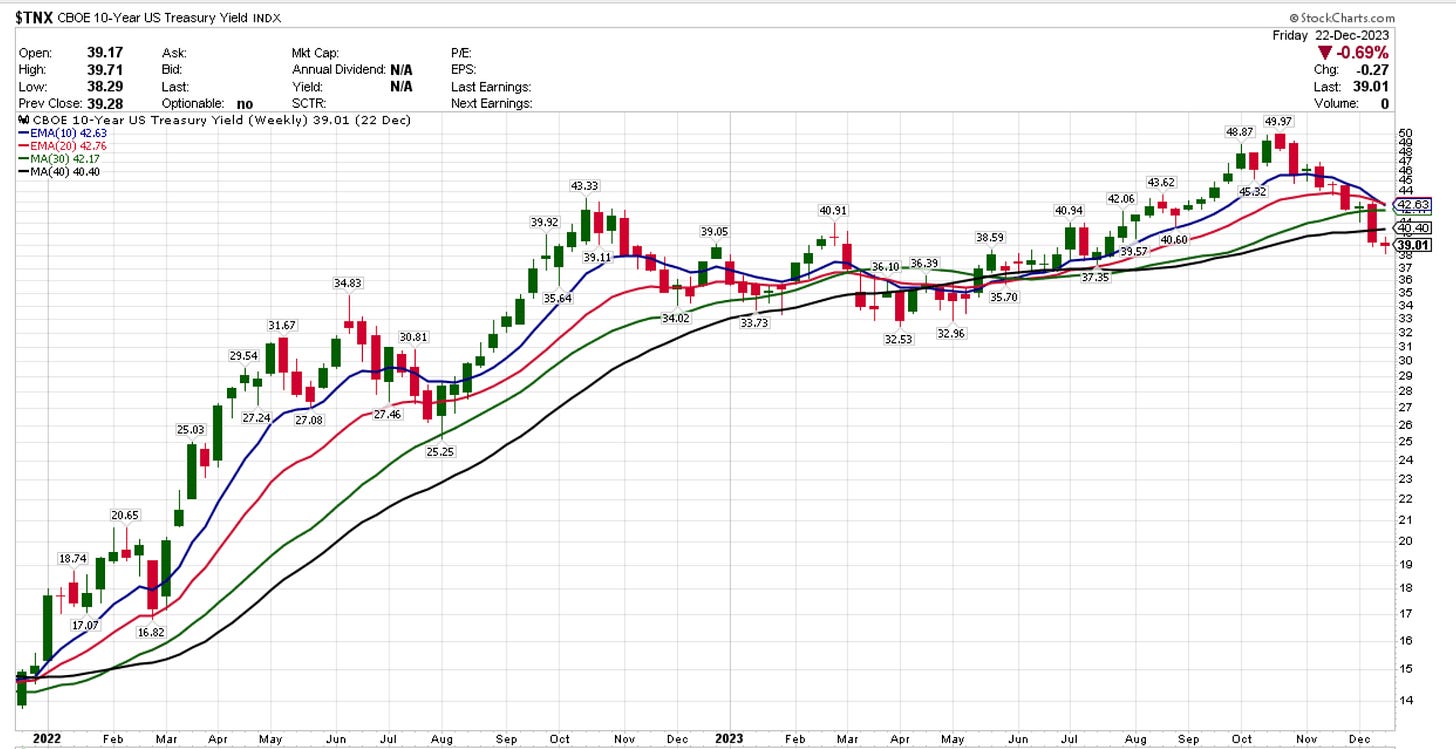Click the green MA(30) legend line marker
Screen dimensions: 1456x749
(x=24, y=159)
